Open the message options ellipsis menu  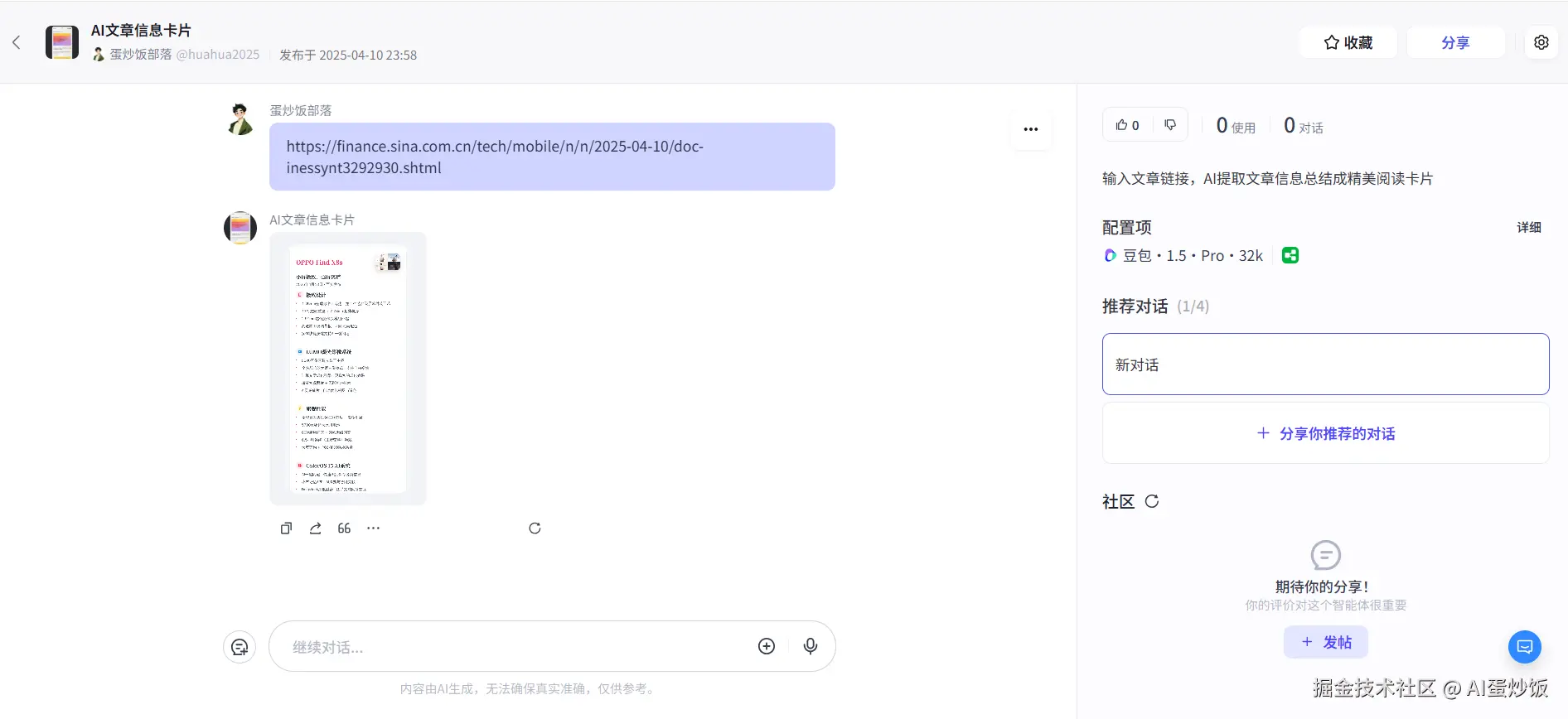point(1031,129)
